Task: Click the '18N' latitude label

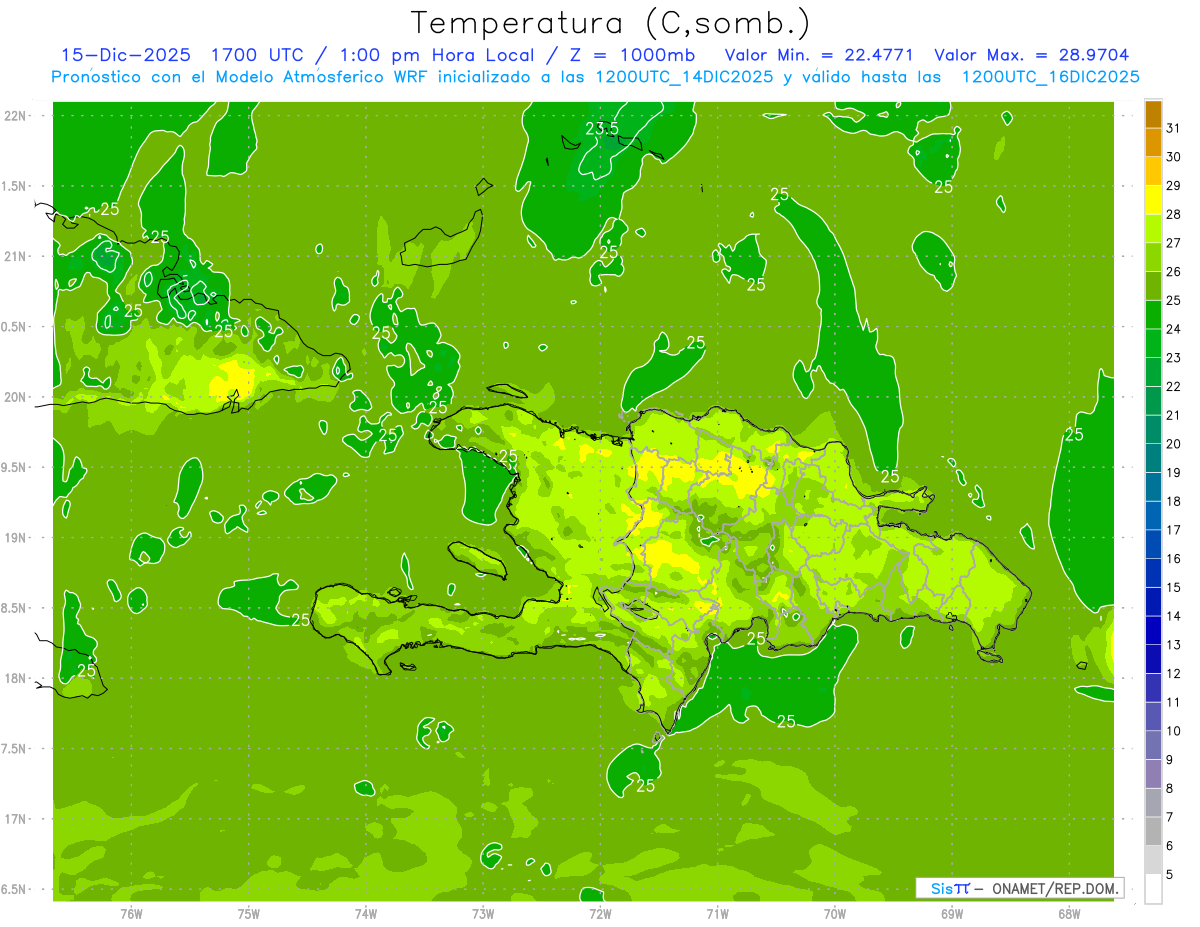Action: tap(15, 678)
